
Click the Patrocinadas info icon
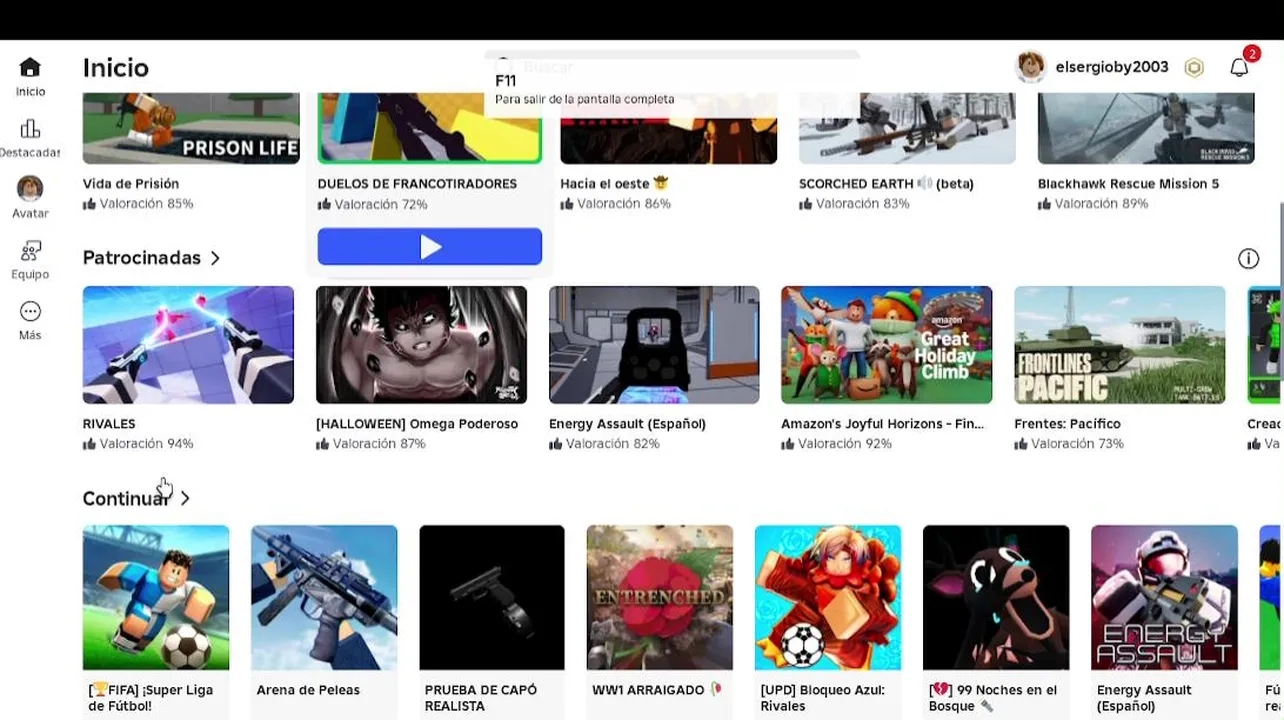pos(1248,258)
